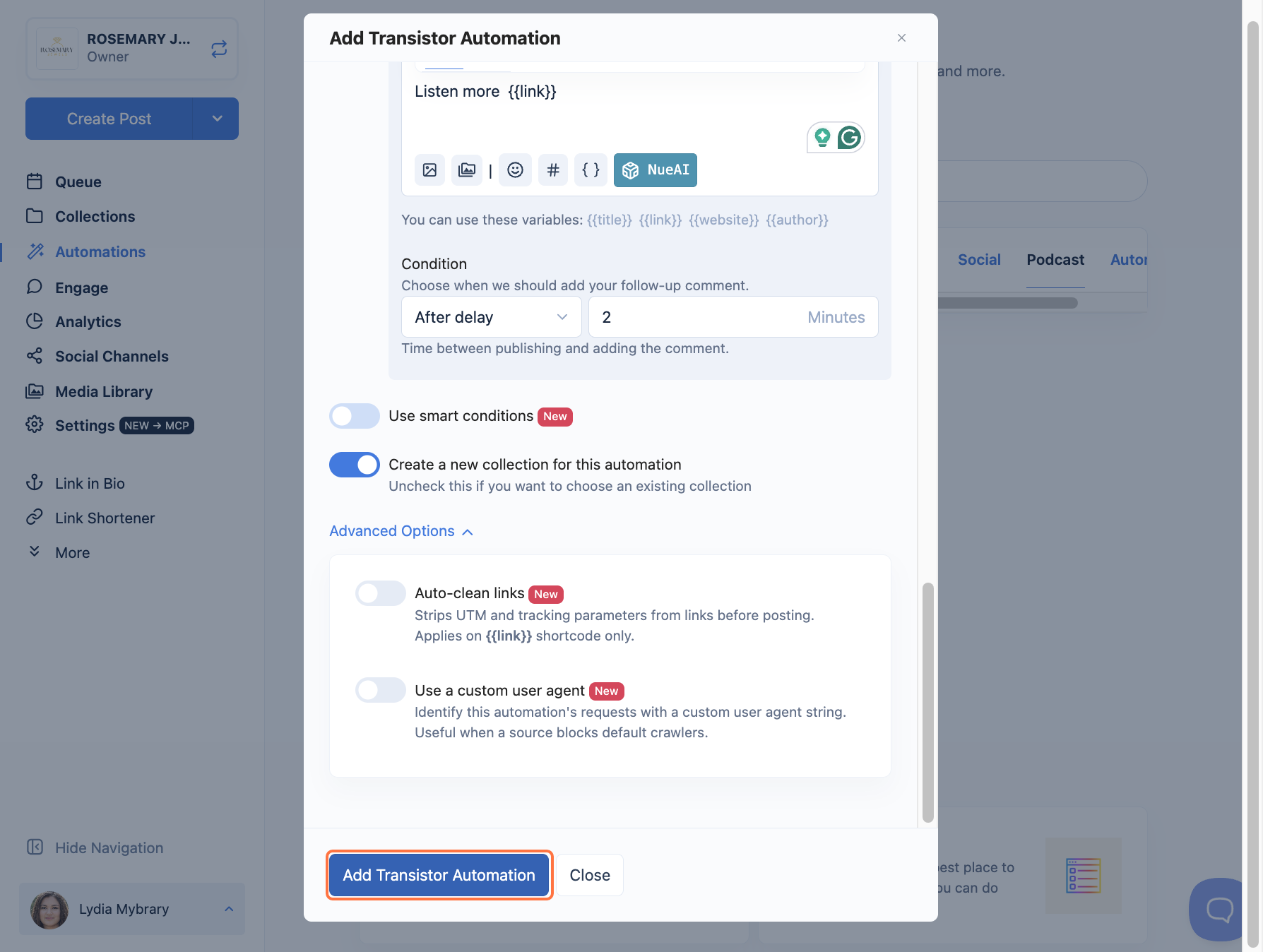This screenshot has width=1263, height=952.
Task: Click the NueAI button
Action: 656,170
